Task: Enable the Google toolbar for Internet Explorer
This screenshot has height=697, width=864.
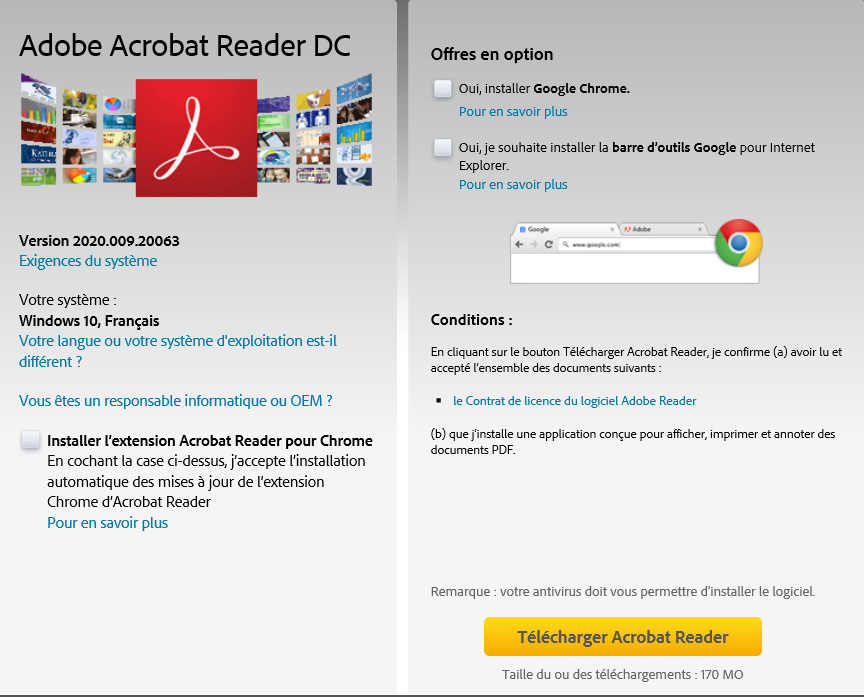Action: pos(442,148)
